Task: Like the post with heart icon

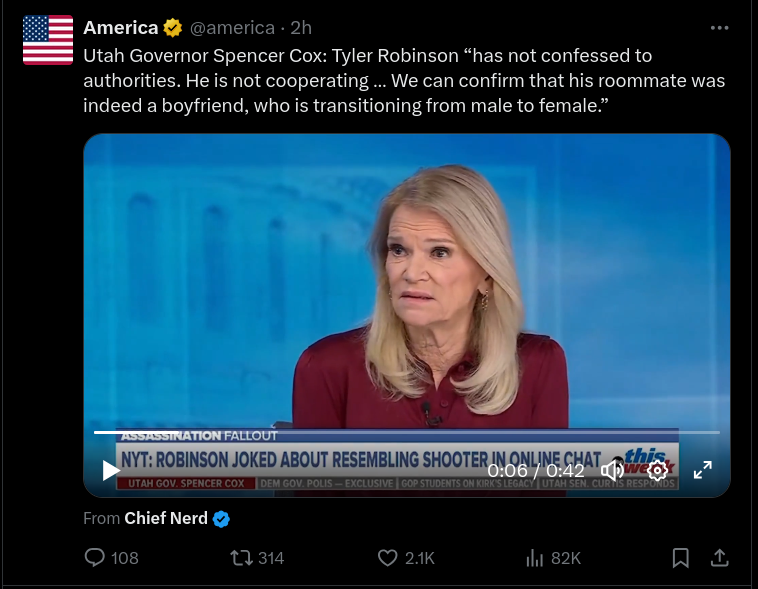Action: point(387,558)
